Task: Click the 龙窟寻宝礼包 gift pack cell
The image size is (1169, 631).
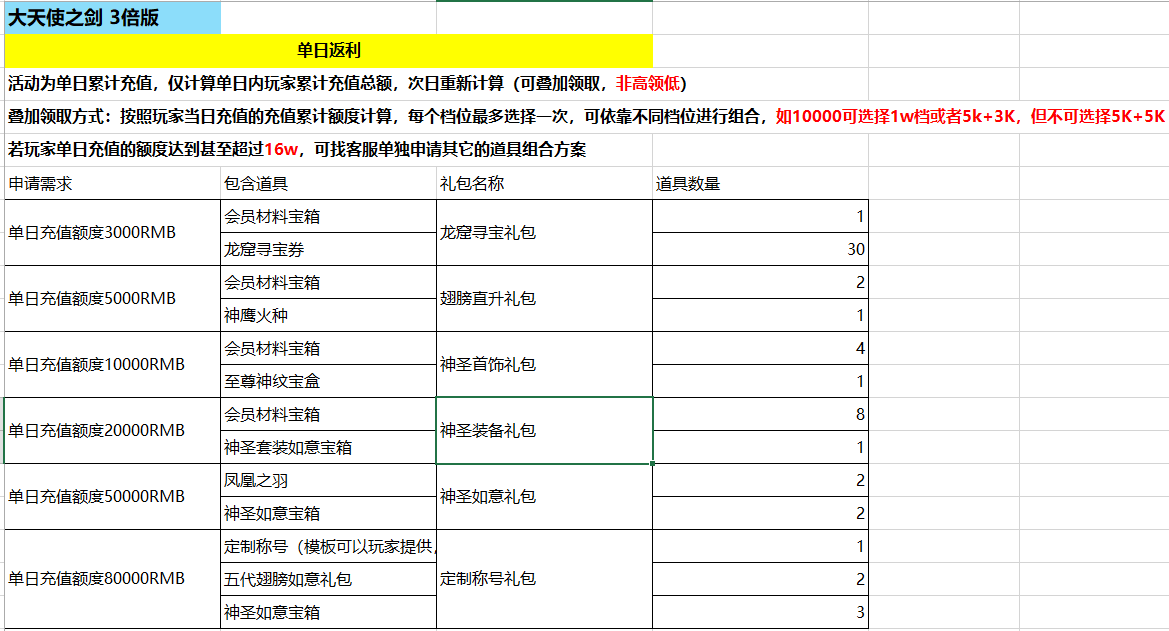Action: click(544, 233)
